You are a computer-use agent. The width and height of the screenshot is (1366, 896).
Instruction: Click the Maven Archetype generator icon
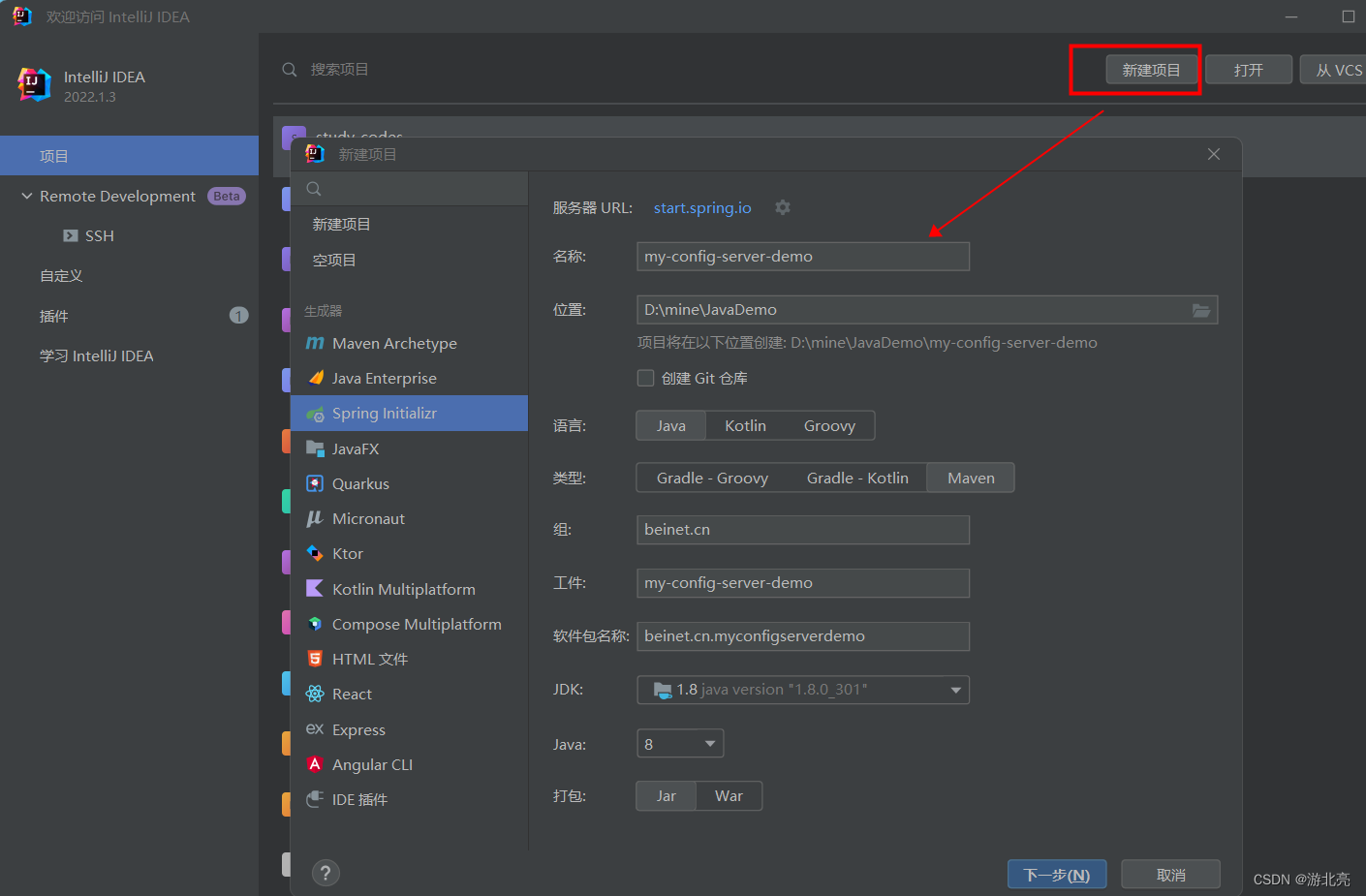click(x=315, y=343)
